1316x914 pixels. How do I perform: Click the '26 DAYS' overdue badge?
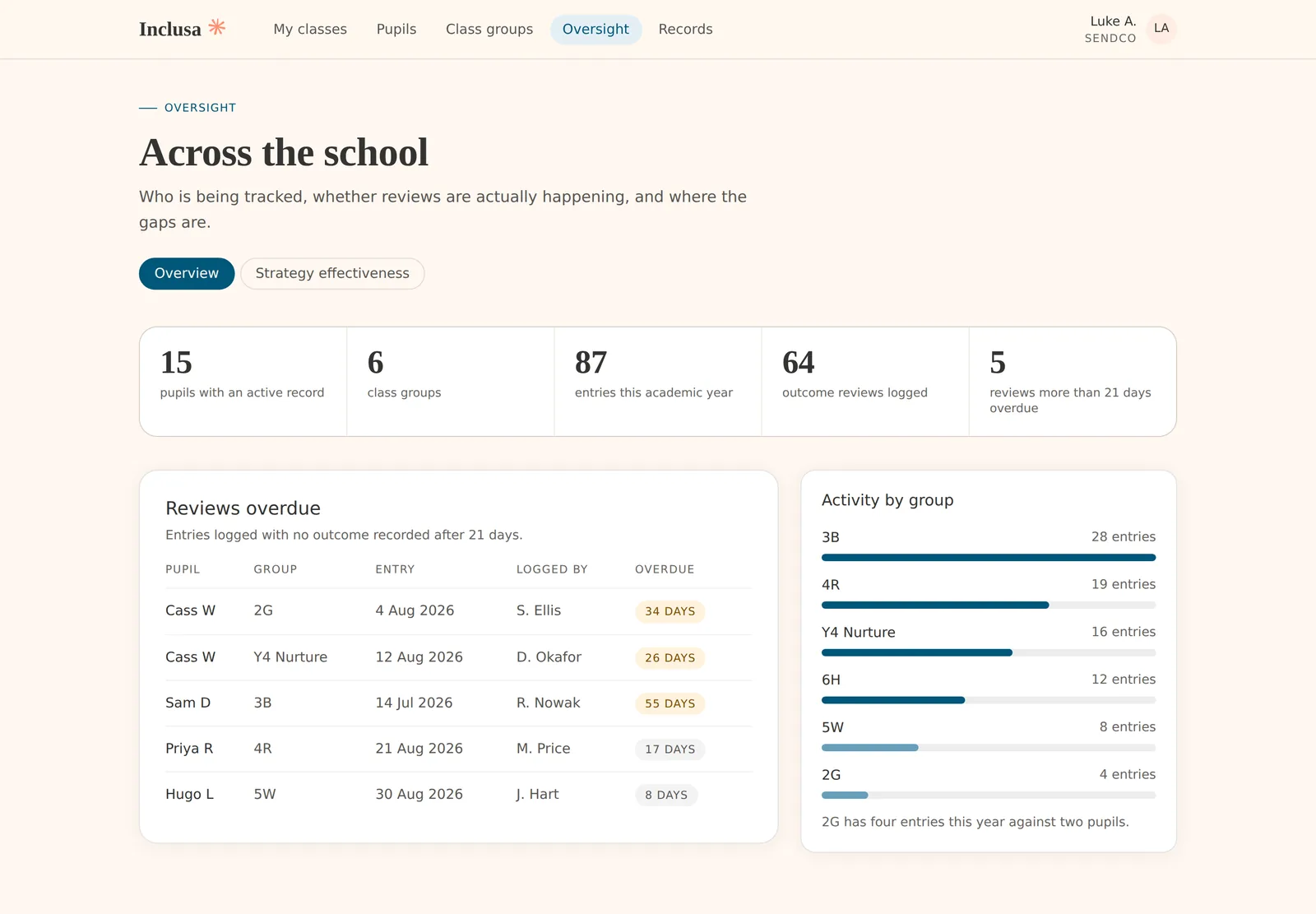[670, 657]
